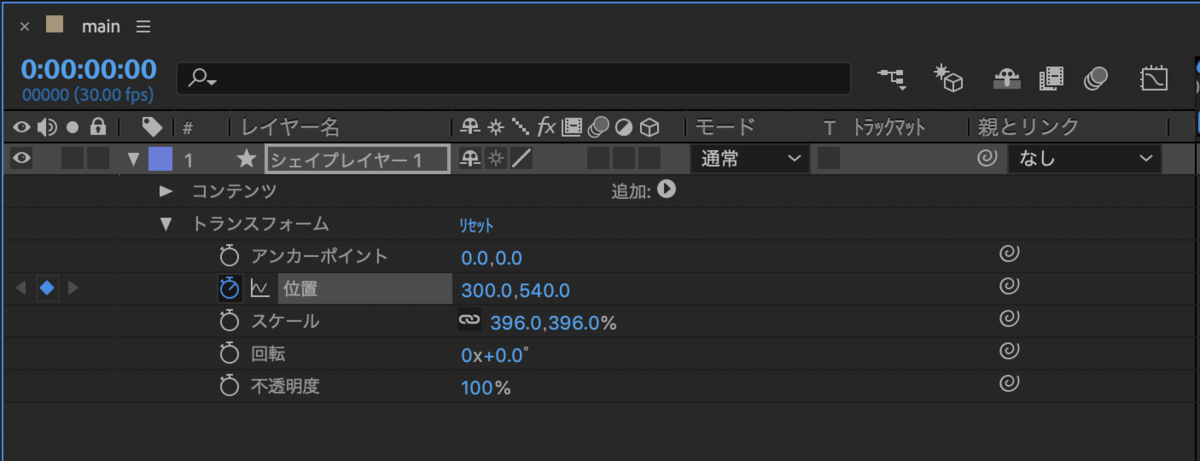Hide シェイプレイヤー 1 with eye toggle
The image size is (1200, 461).
point(22,158)
